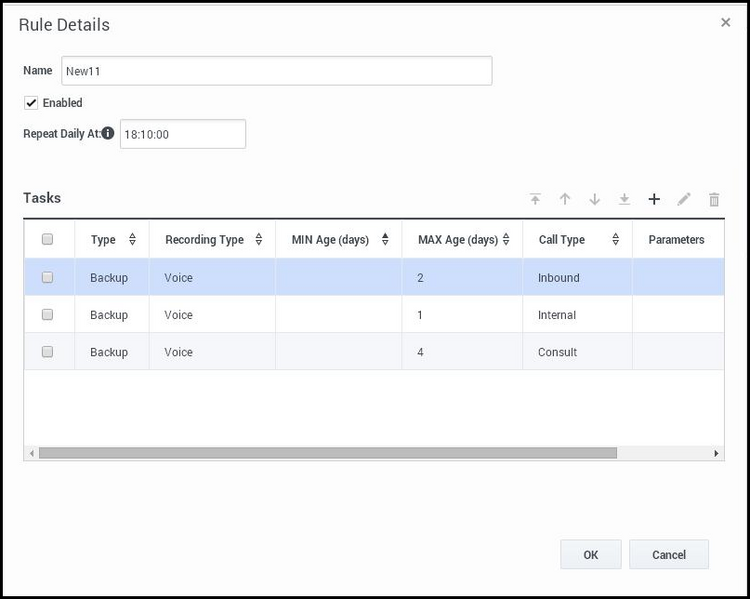Toggle the select all tasks header checkbox
Viewport: 750px width, 599px height.
pyautogui.click(x=47, y=240)
